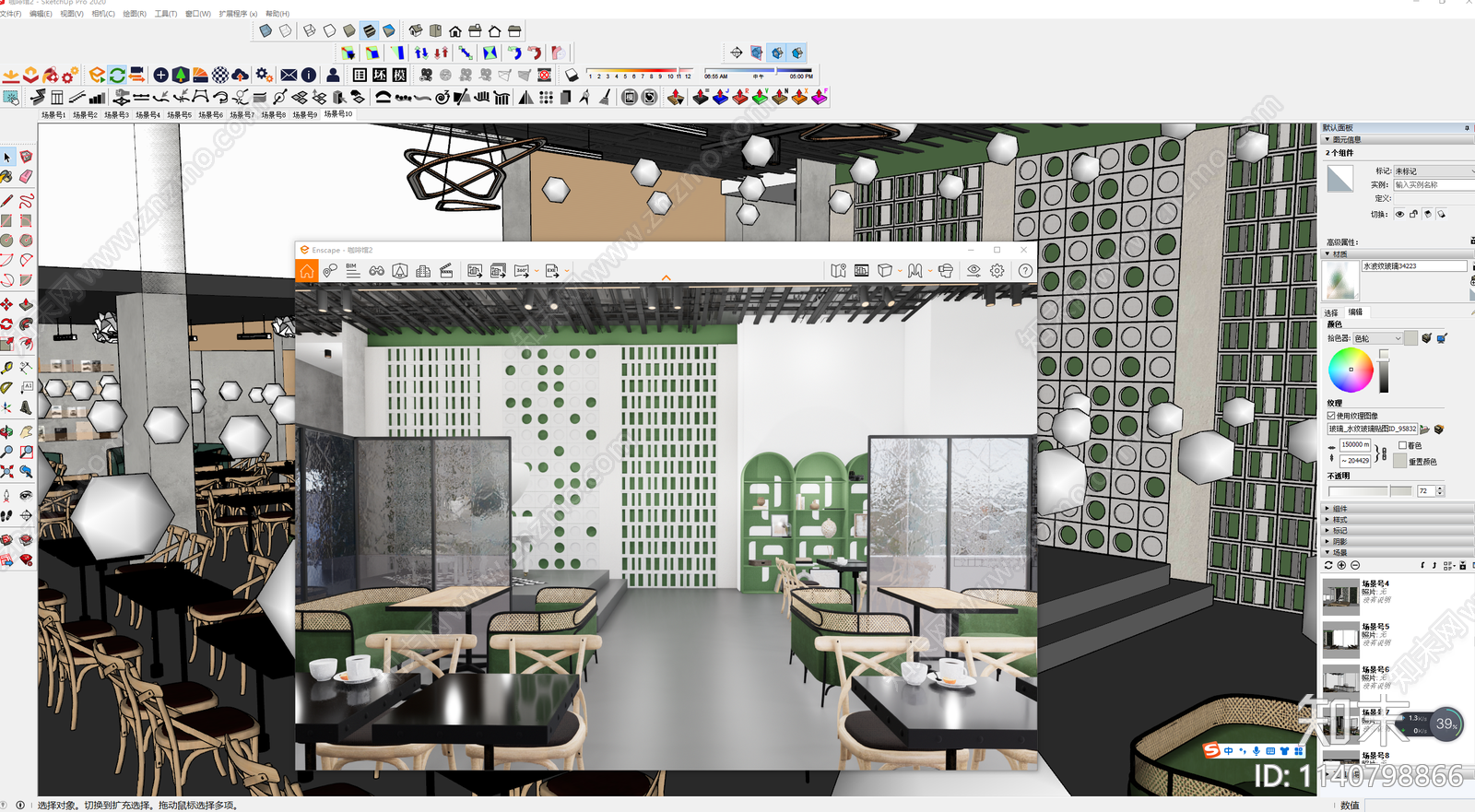The height and width of the screenshot is (812, 1475).
Task: Toggle the cast shadows icon
Action: coord(1441,214)
